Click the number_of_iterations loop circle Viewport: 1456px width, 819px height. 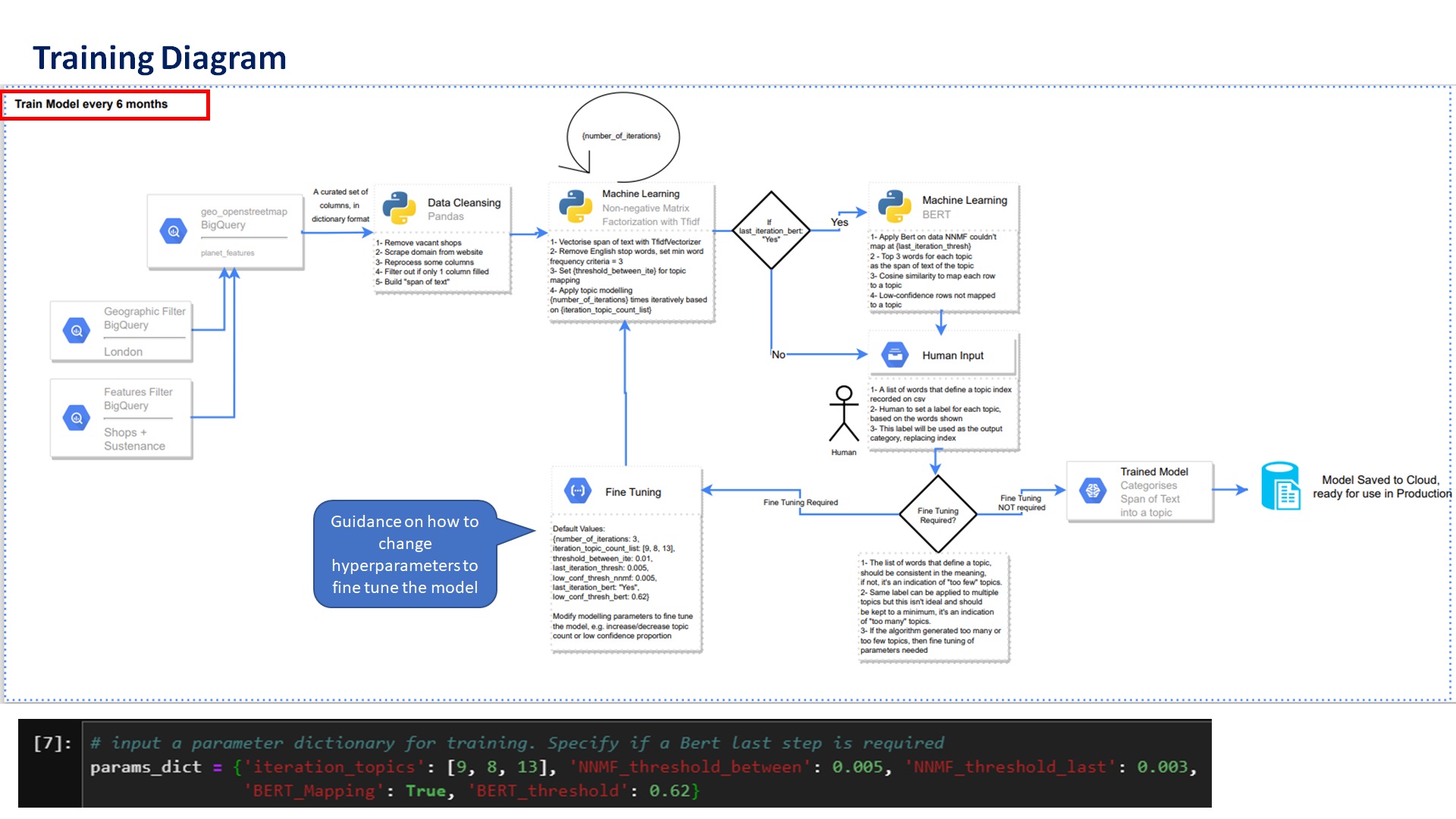point(622,136)
